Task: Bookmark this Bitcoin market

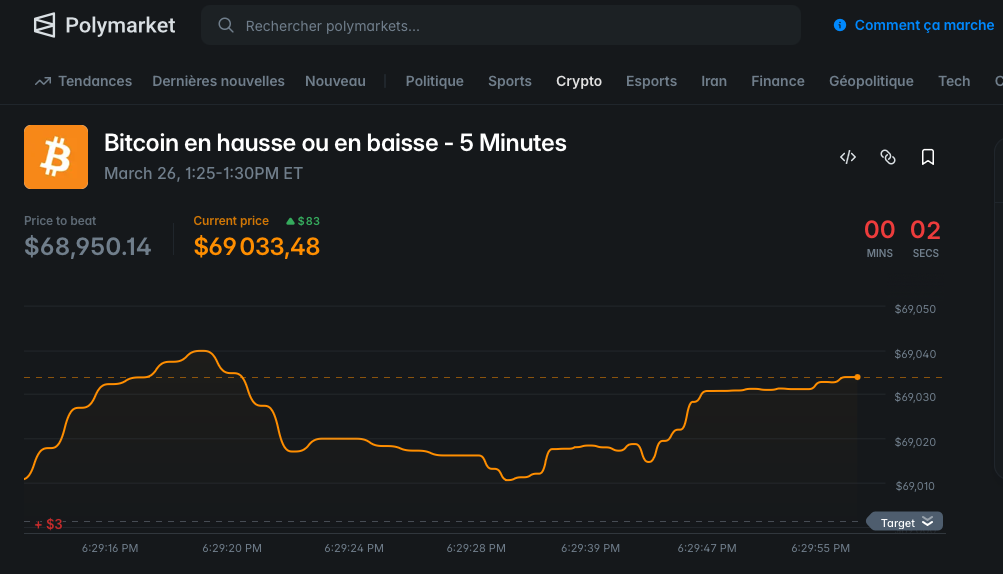Action: coord(928,157)
